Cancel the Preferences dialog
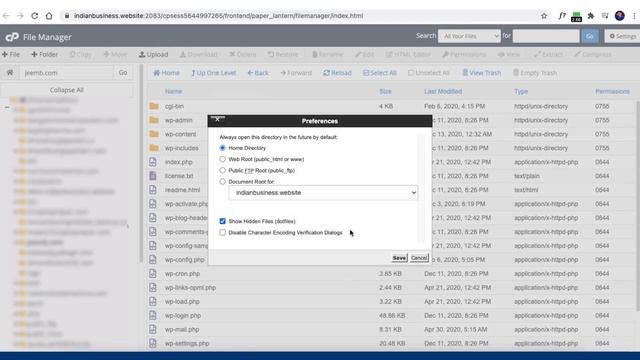Screen dimensions: 640x360 [419, 258]
